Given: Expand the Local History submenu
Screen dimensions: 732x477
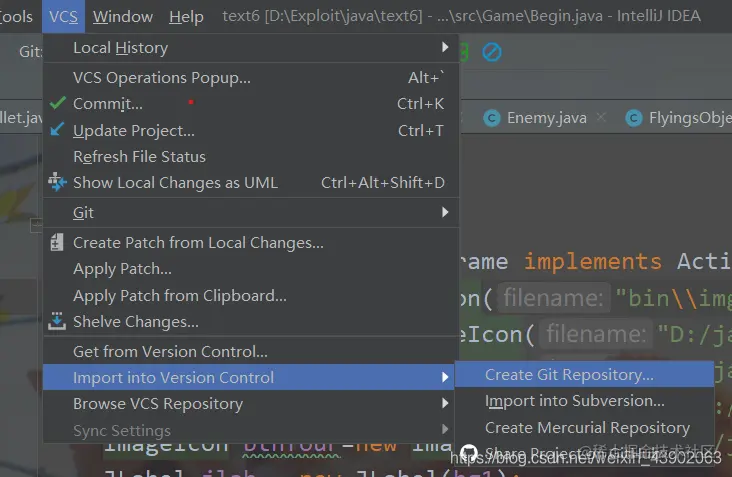Looking at the screenshot, I should pyautogui.click(x=251, y=48).
